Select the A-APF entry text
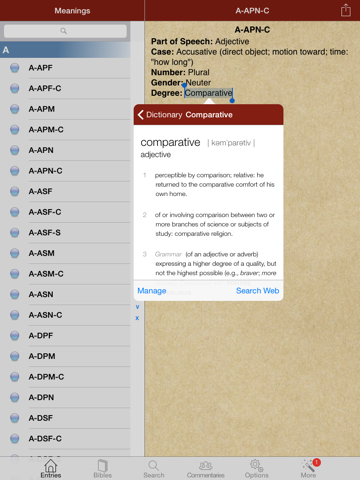360x480 pixels. click(x=40, y=68)
